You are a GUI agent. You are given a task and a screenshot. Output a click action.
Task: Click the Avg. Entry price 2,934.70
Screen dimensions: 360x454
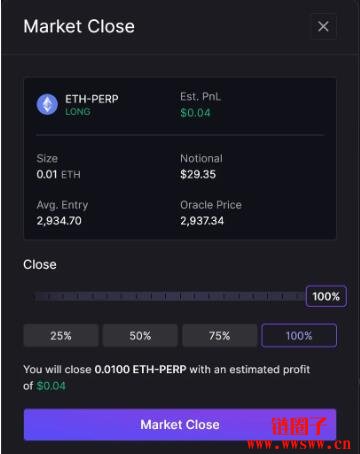click(x=59, y=221)
